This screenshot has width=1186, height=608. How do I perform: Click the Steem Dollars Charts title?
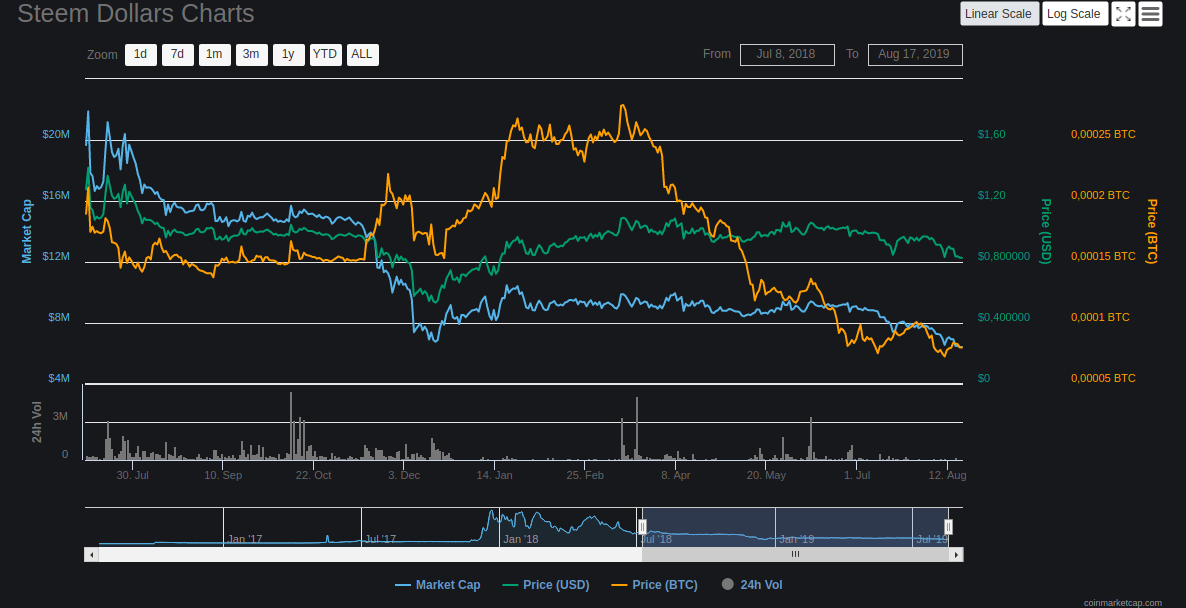(135, 13)
